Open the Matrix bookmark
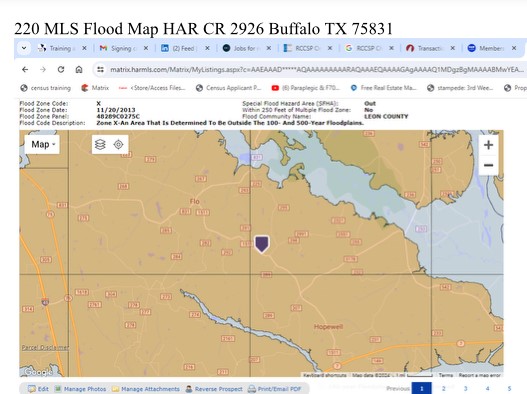This screenshot has height=394, width=527. 95,88
